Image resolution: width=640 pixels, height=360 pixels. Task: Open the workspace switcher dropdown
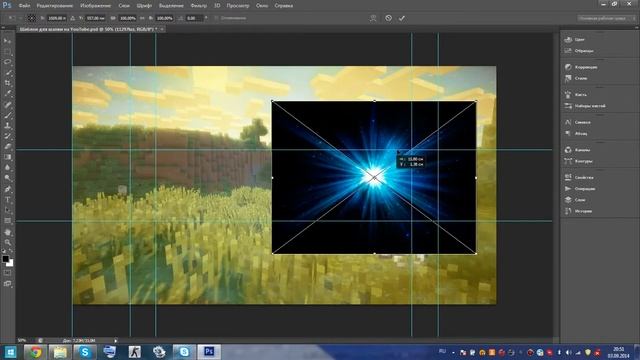(608, 18)
